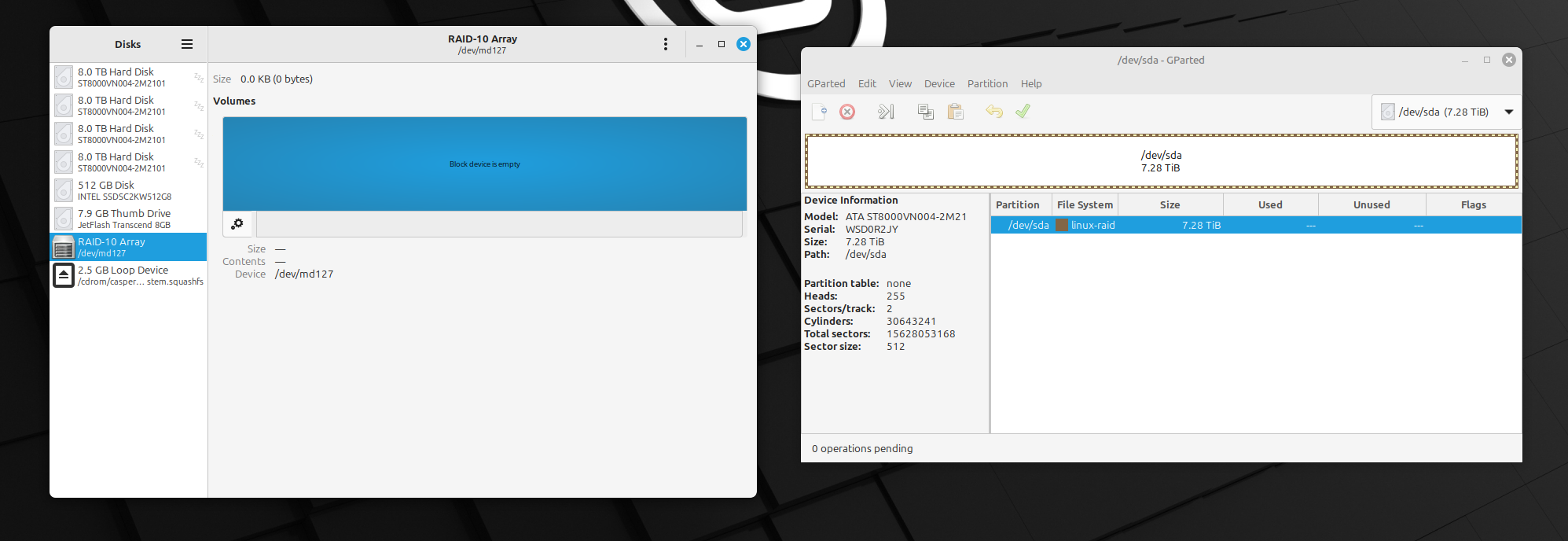Open the Edit menu in GParted
This screenshot has width=1568, height=541.
coord(867,83)
